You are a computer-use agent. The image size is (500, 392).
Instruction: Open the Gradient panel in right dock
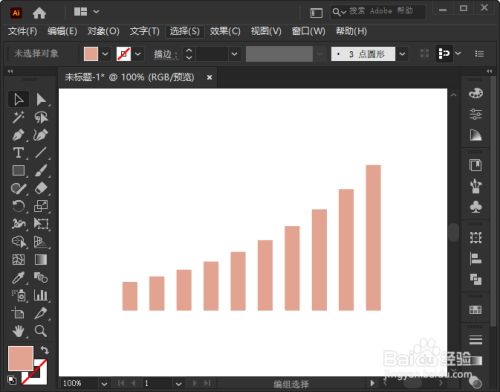pyautogui.click(x=476, y=135)
